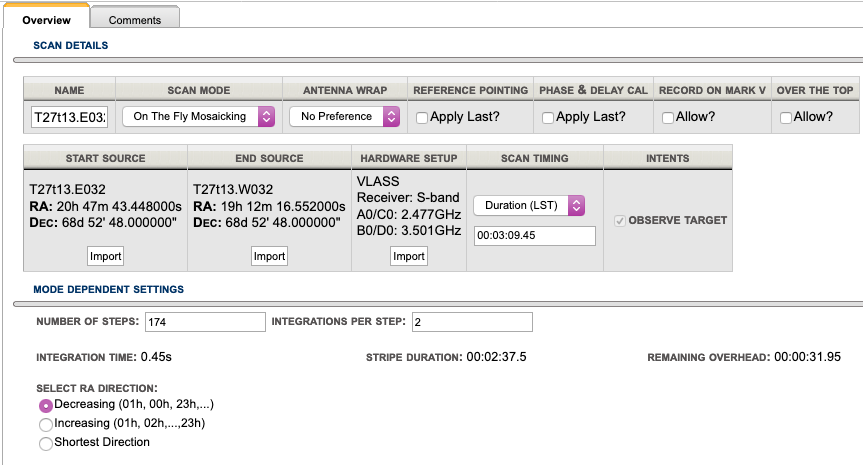
Task: Select Increasing RA direction option
Action: pos(45,425)
